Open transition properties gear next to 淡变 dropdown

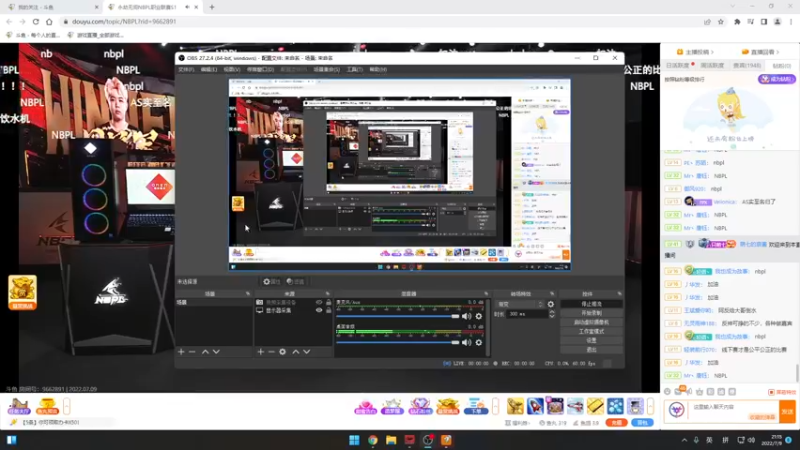[551, 304]
